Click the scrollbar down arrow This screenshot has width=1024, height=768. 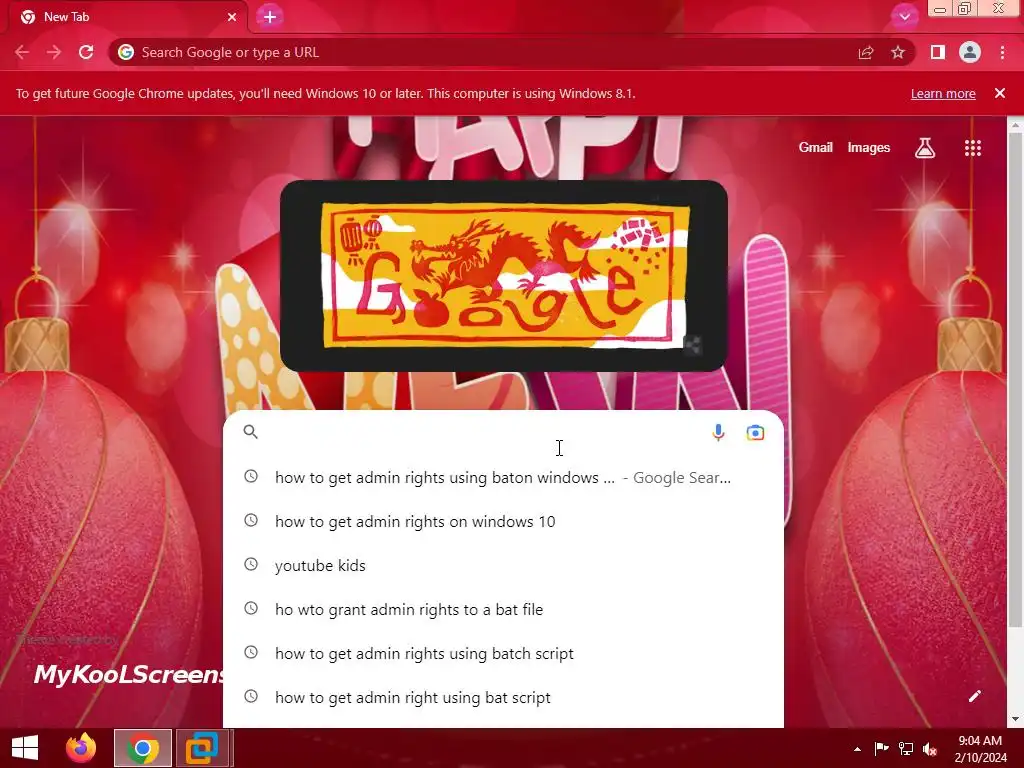pyautogui.click(x=1015, y=719)
